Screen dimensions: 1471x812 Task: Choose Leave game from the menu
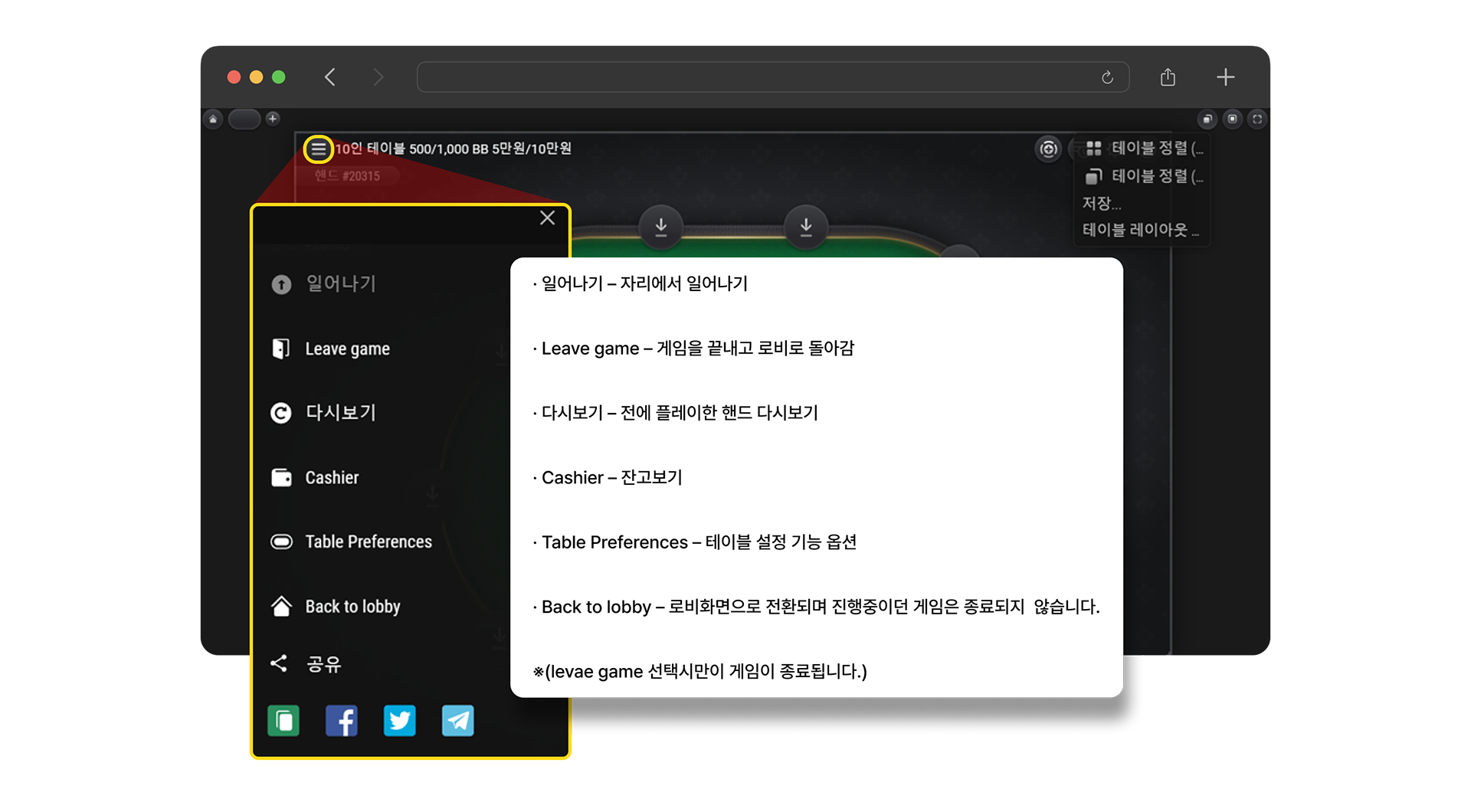[x=346, y=349]
